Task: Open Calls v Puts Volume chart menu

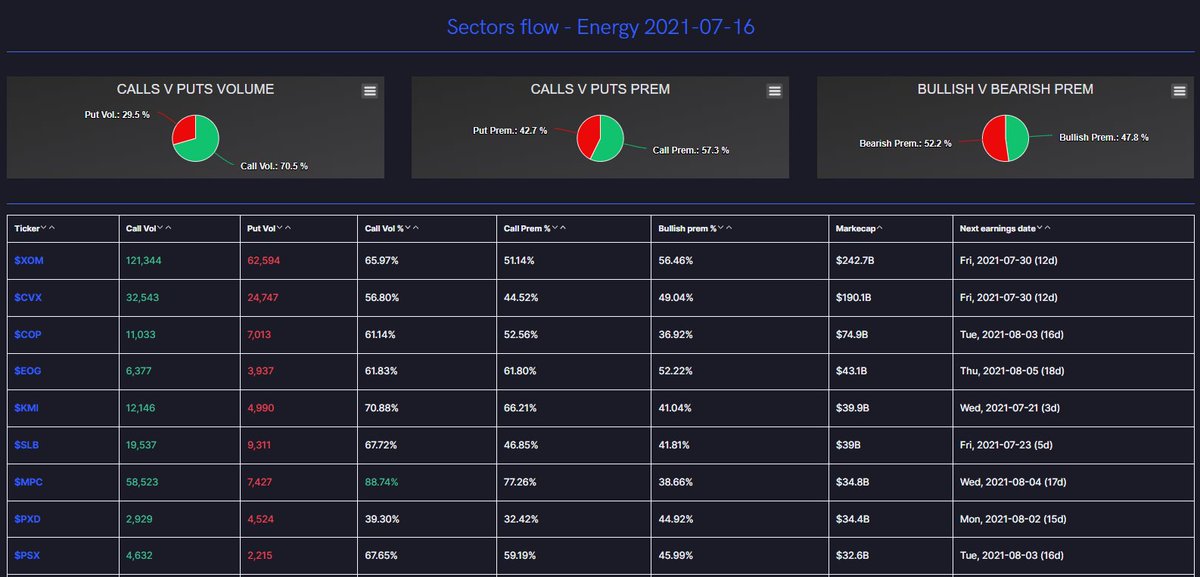Action: [x=370, y=91]
